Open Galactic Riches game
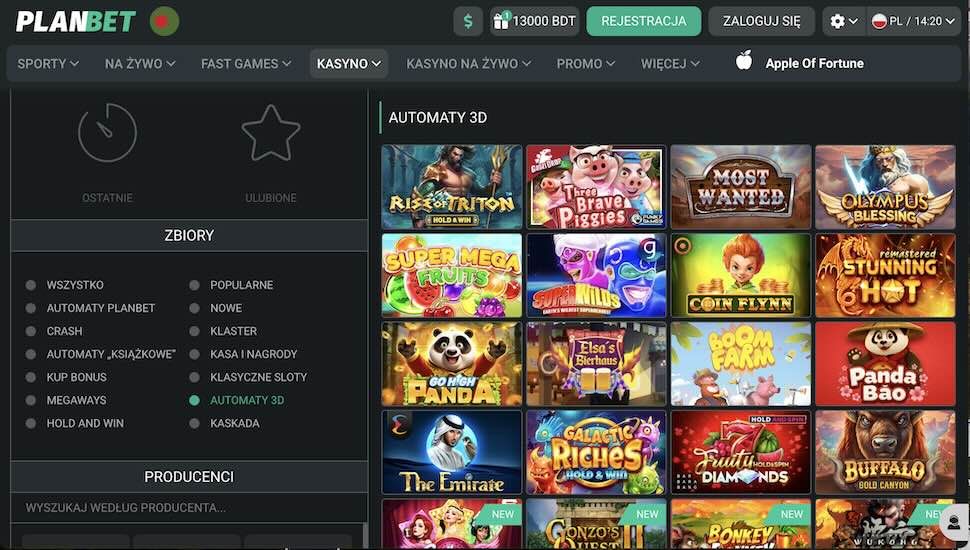The image size is (970, 550). (596, 452)
